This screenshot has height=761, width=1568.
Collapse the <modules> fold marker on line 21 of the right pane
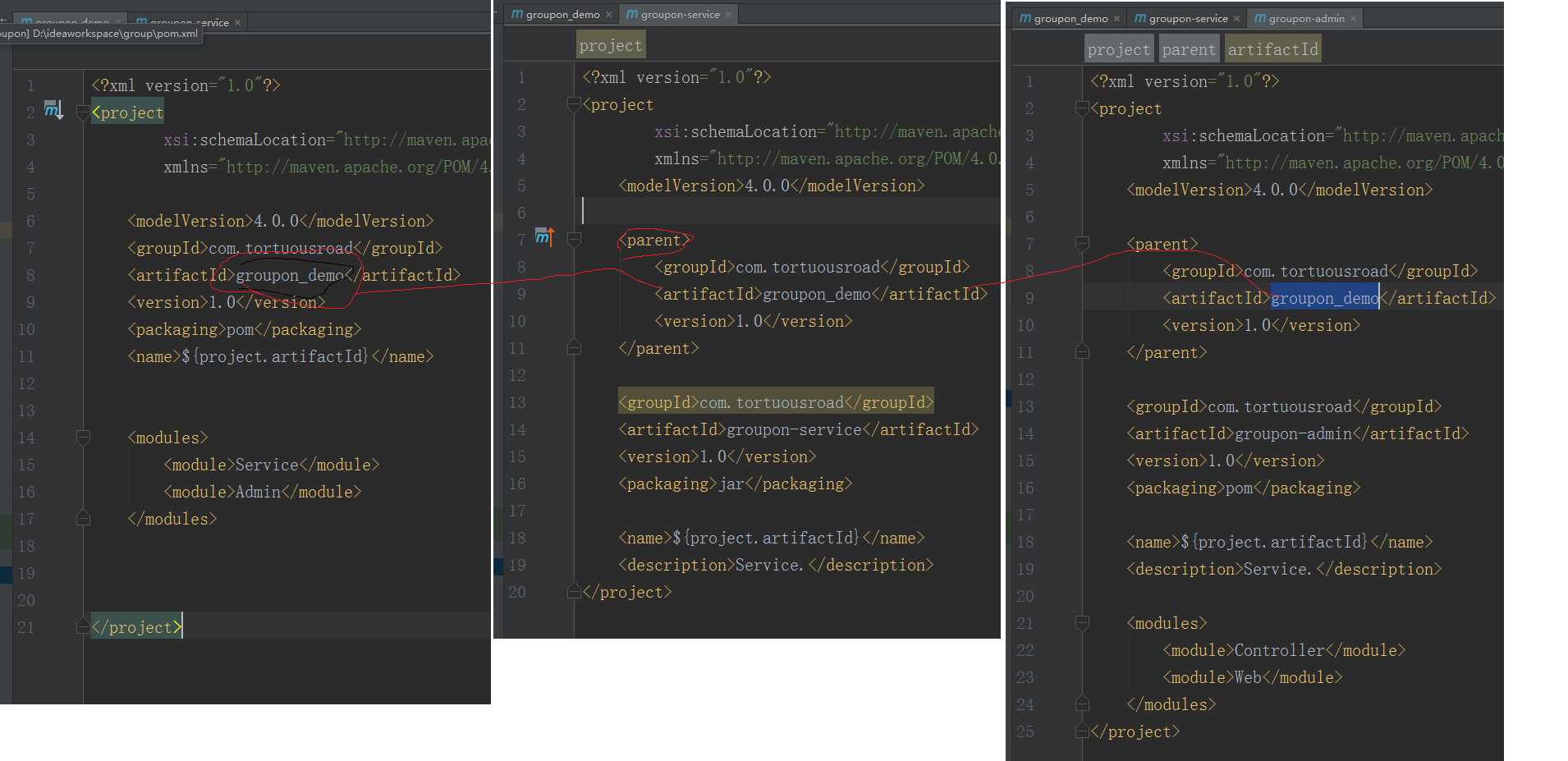1082,622
